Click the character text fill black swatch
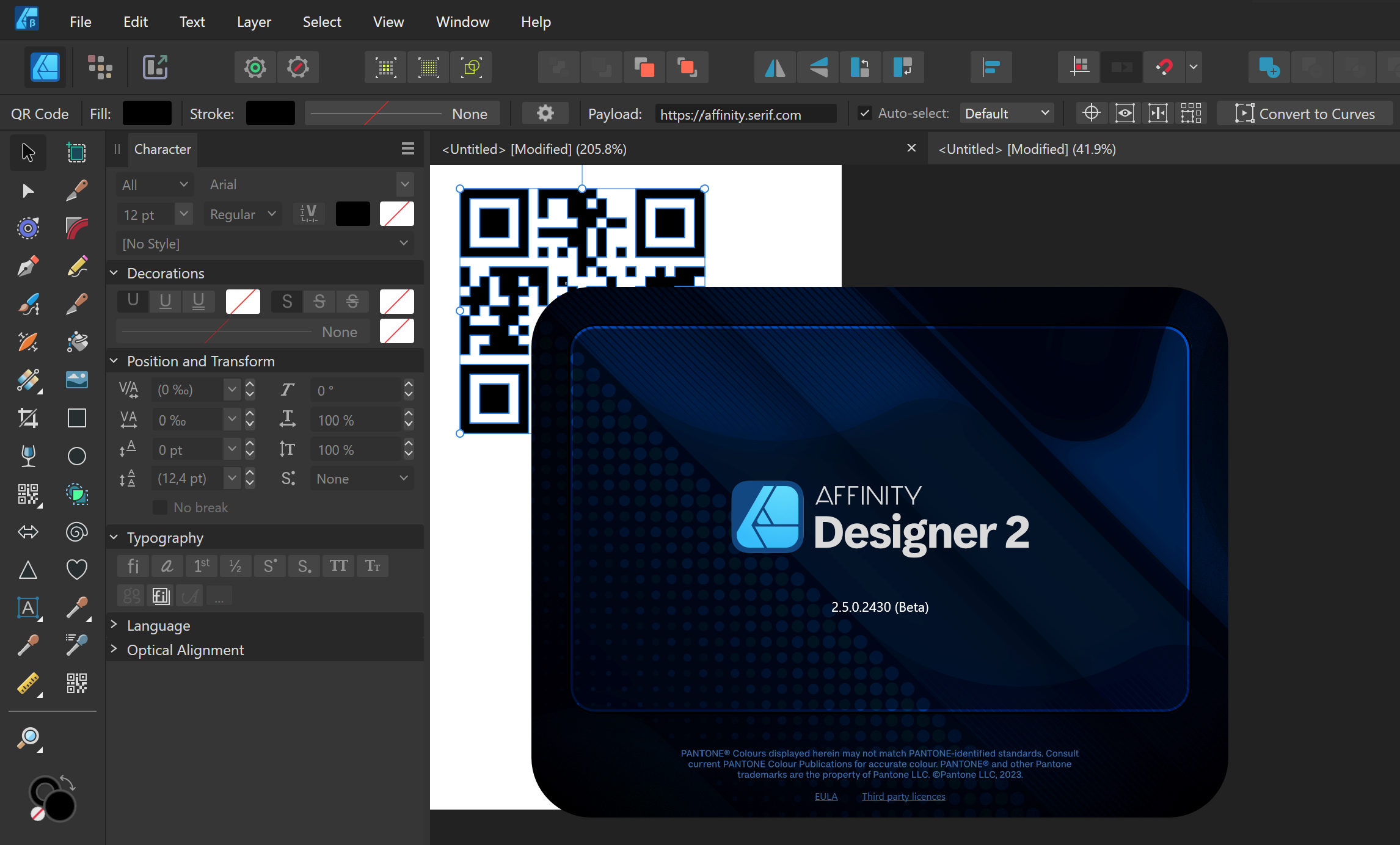 point(353,214)
